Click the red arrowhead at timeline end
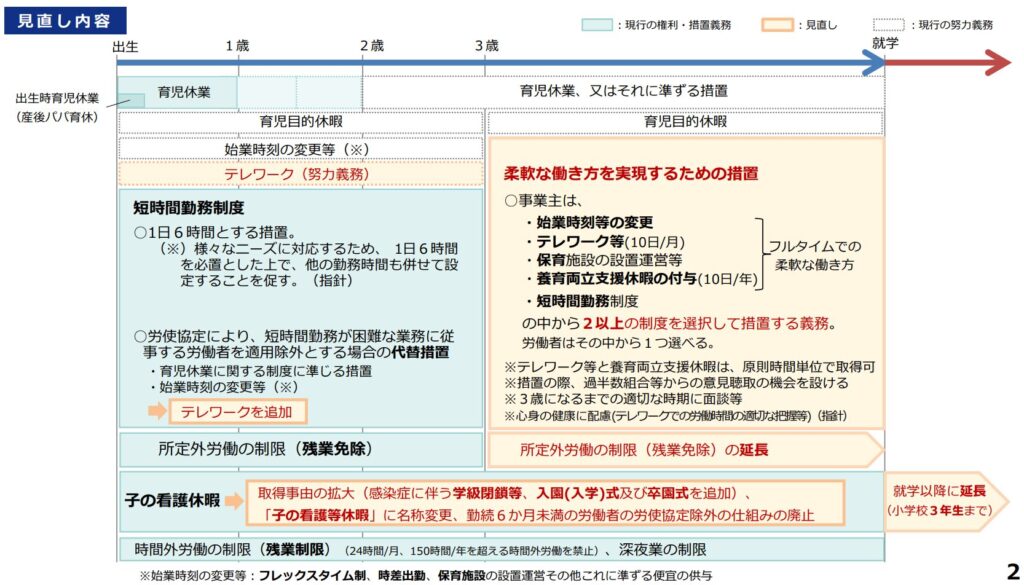 click(996, 64)
